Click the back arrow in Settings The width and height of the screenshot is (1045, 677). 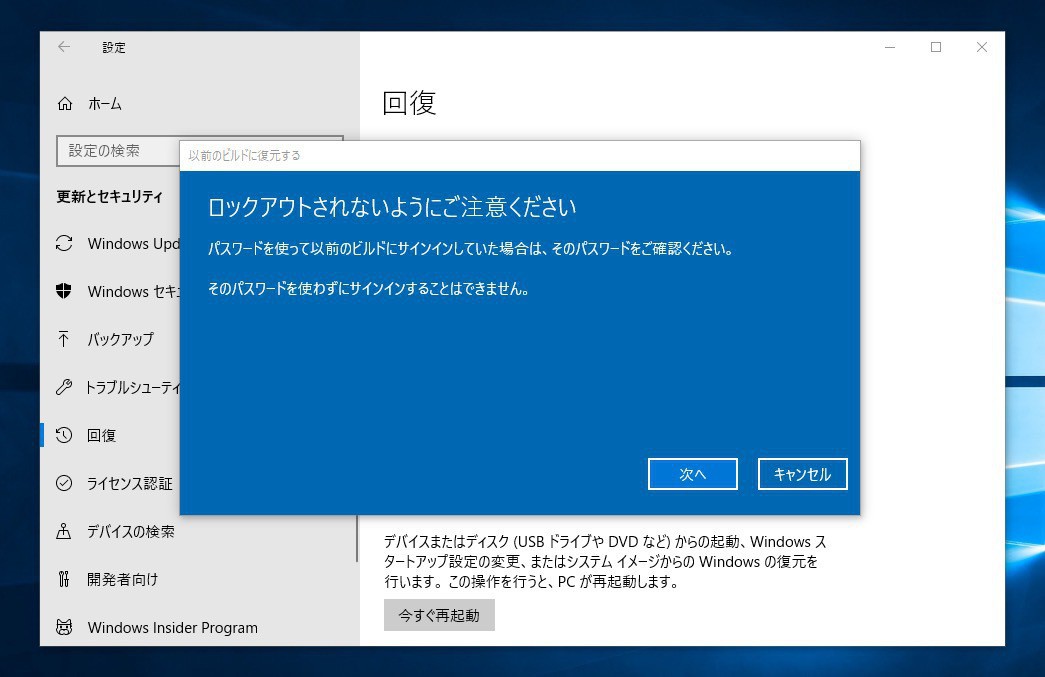pos(64,47)
